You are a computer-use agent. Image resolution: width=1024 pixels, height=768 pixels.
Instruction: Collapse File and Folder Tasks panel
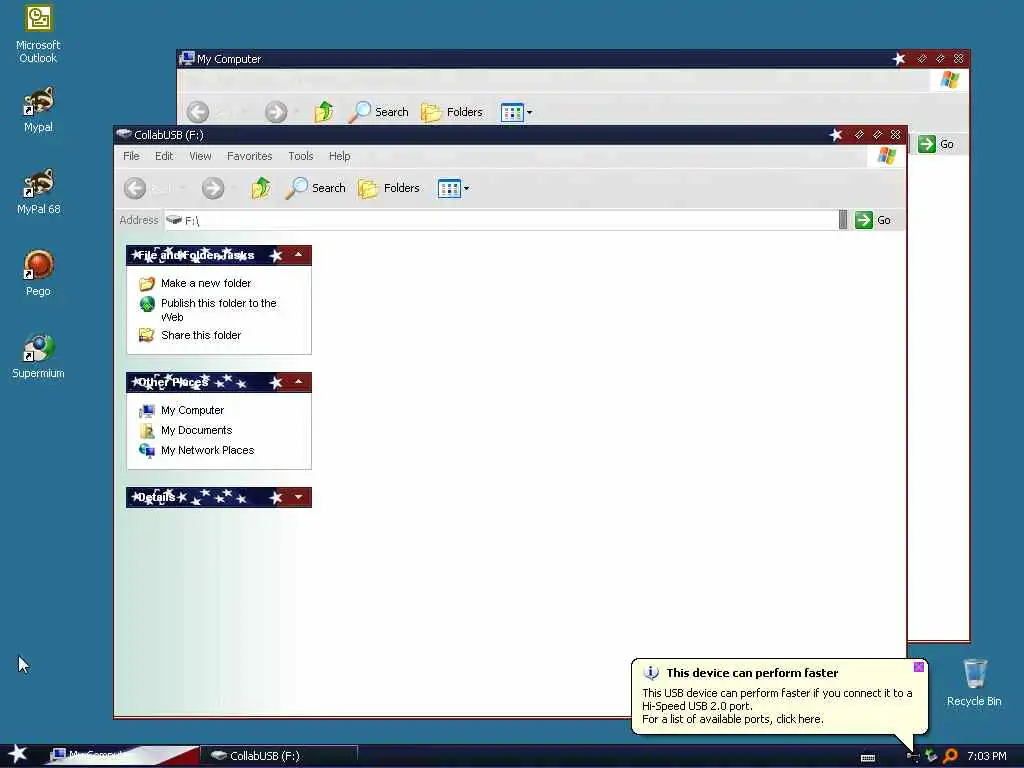pyautogui.click(x=298, y=255)
